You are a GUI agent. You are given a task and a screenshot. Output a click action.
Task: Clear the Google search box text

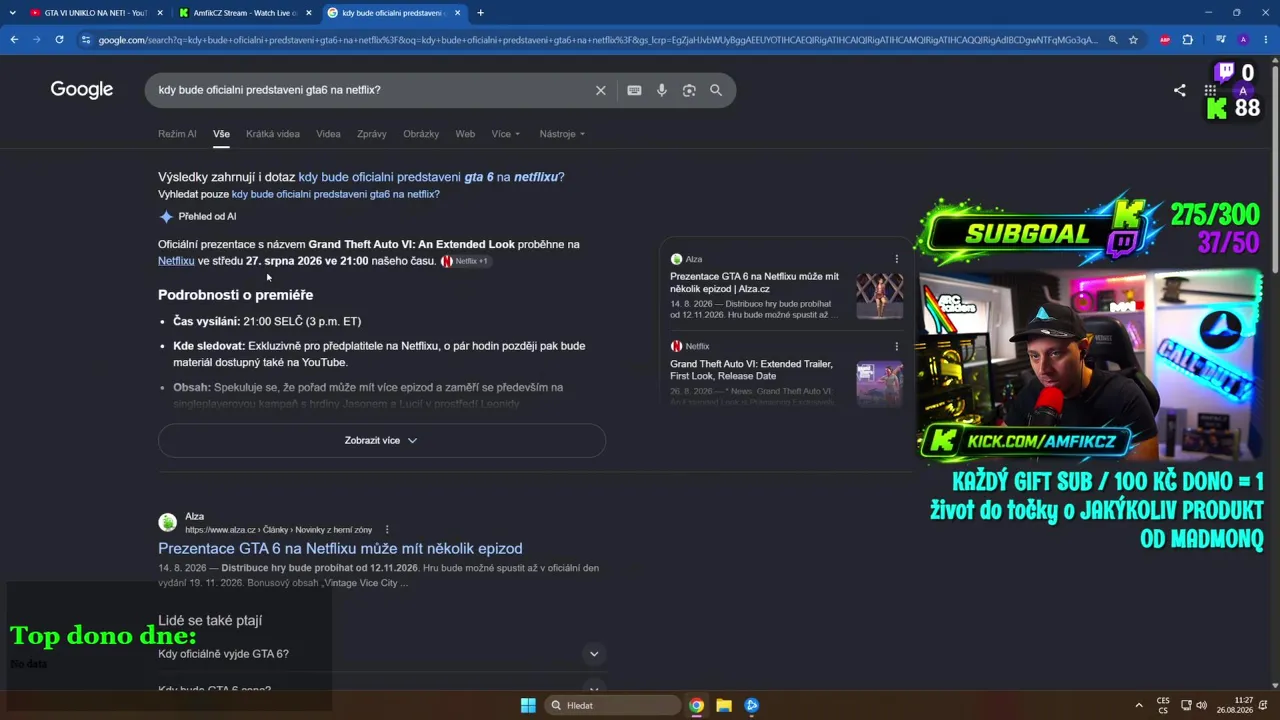pyautogui.click(x=600, y=90)
